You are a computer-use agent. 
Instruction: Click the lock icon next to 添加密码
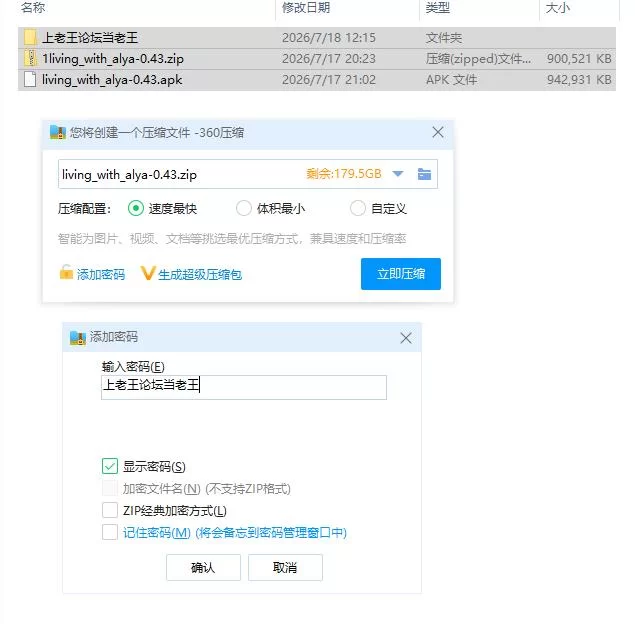click(x=66, y=273)
